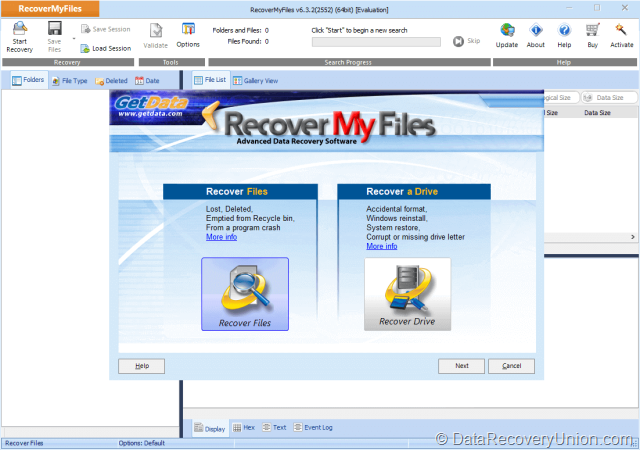Select the File List tab
This screenshot has height=450, width=640.
(x=211, y=80)
